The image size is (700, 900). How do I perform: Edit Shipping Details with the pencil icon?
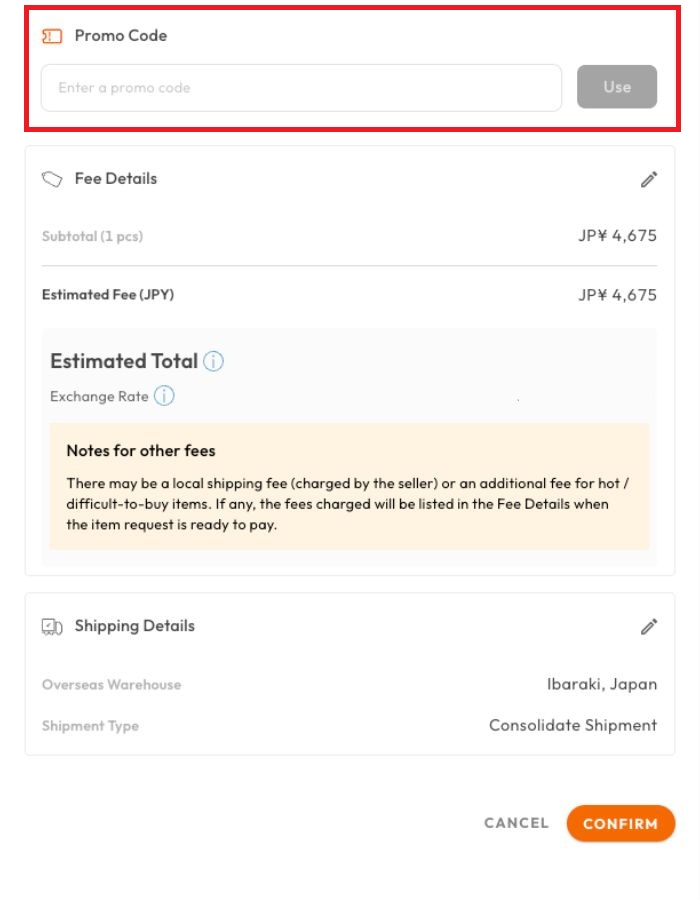[649, 627]
